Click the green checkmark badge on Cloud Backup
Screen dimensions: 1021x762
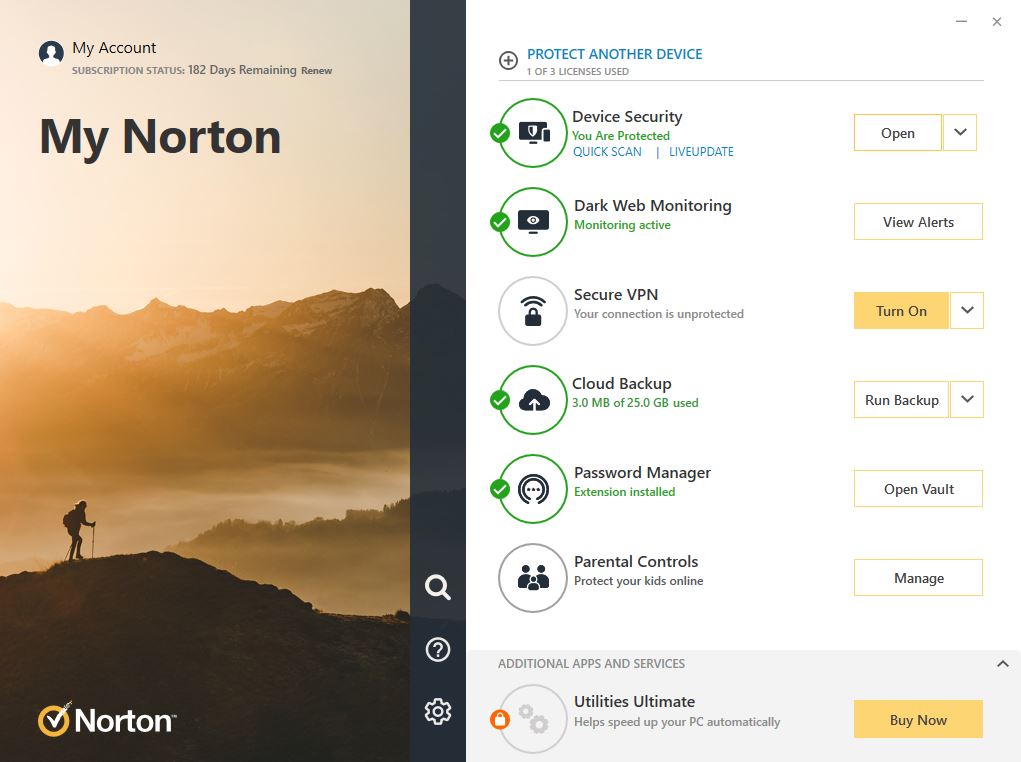pyautogui.click(x=500, y=400)
